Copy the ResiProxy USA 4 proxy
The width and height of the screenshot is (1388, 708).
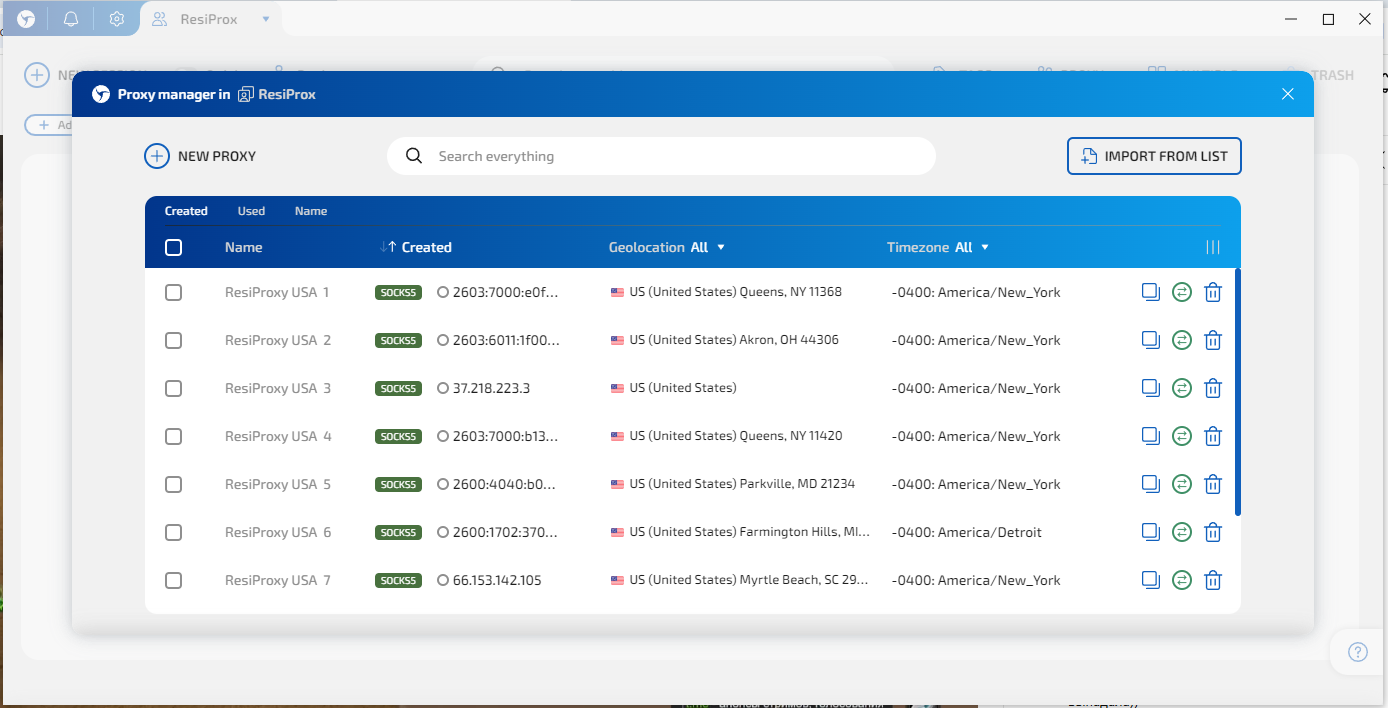1151,436
